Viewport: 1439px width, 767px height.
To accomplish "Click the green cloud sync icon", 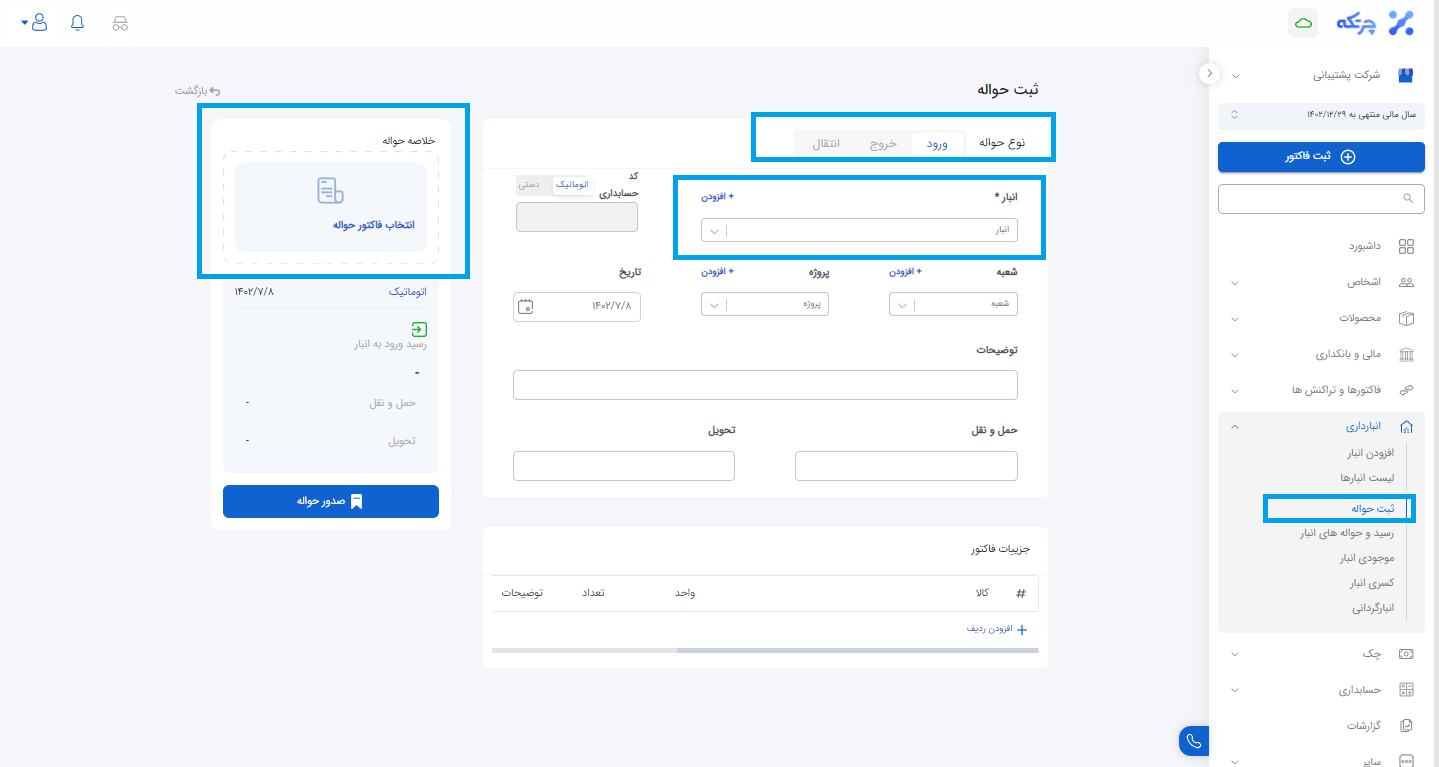I will [1302, 23].
